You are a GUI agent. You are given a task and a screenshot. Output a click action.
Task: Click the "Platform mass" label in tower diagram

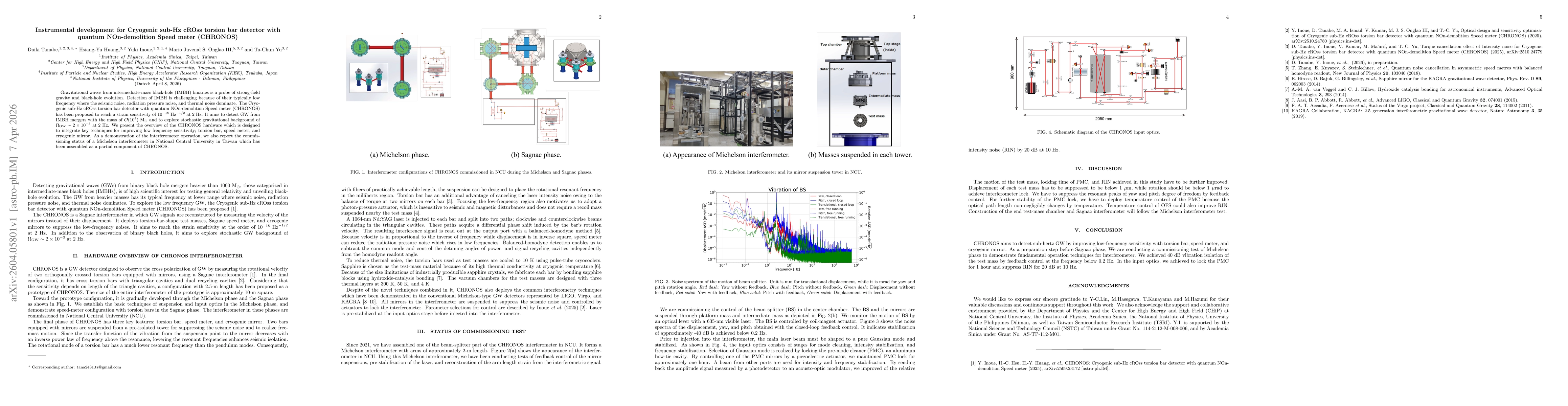(884, 74)
